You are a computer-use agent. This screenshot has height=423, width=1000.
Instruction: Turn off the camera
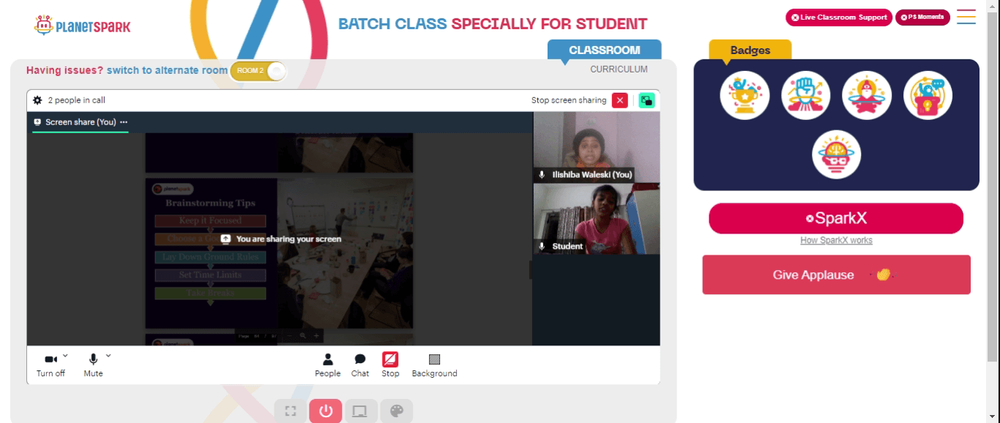pyautogui.click(x=50, y=366)
